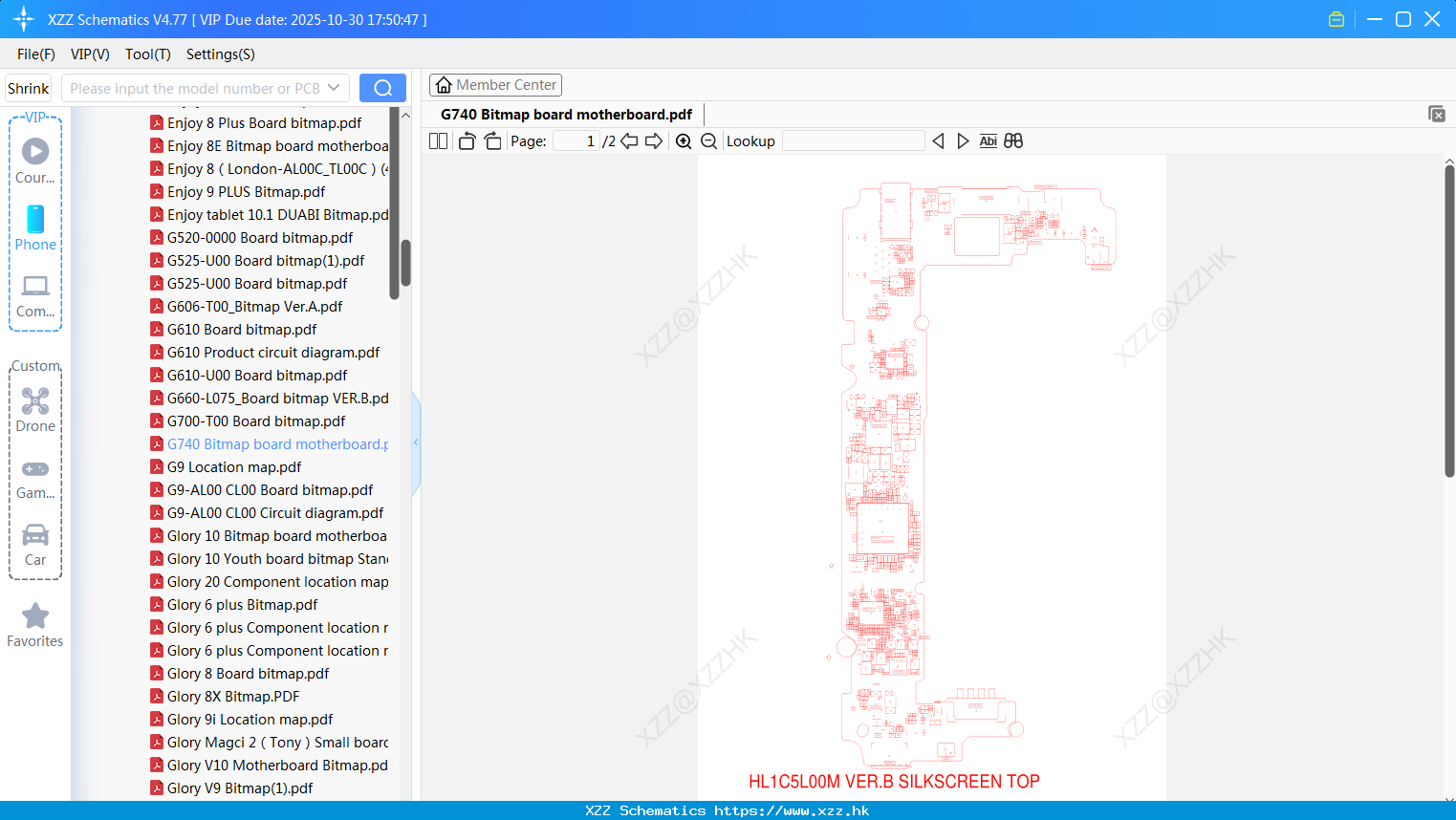Select the G740 Bitmap board motherboard.pdf tab
The width and height of the screenshot is (1456, 820).
click(566, 115)
